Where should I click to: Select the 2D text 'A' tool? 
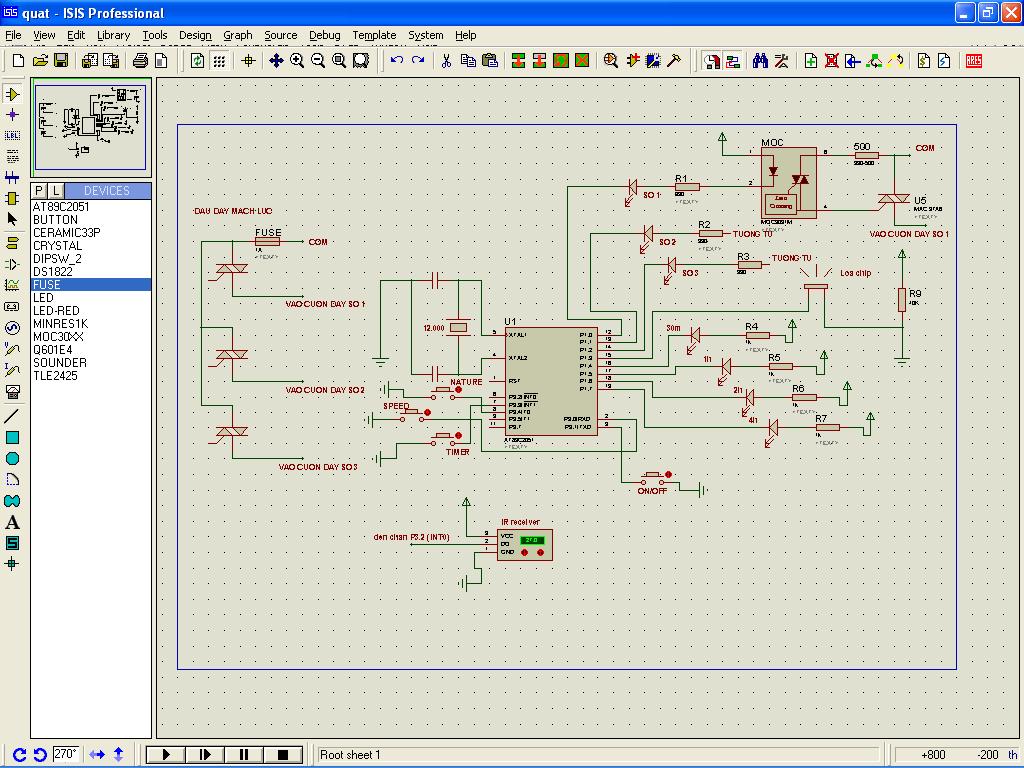tap(13, 522)
